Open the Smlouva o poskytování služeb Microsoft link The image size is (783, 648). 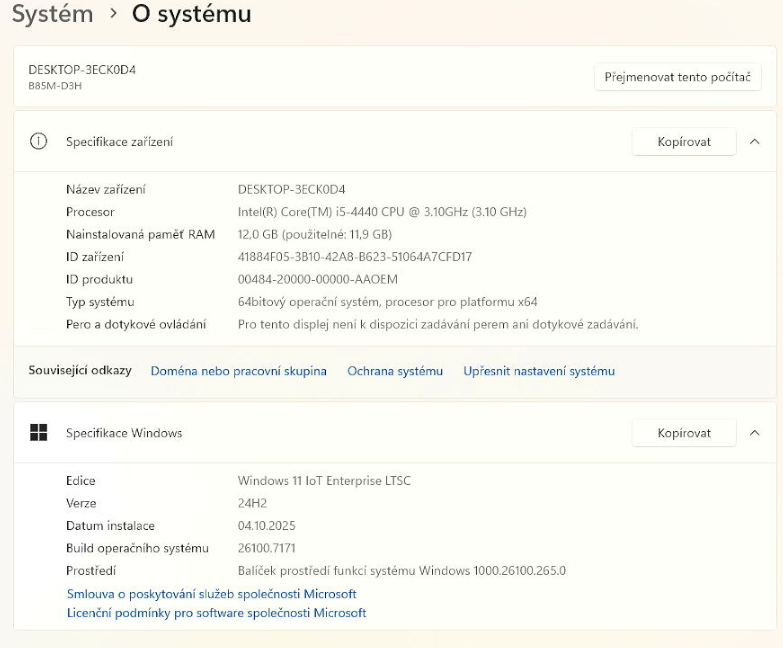point(211,594)
